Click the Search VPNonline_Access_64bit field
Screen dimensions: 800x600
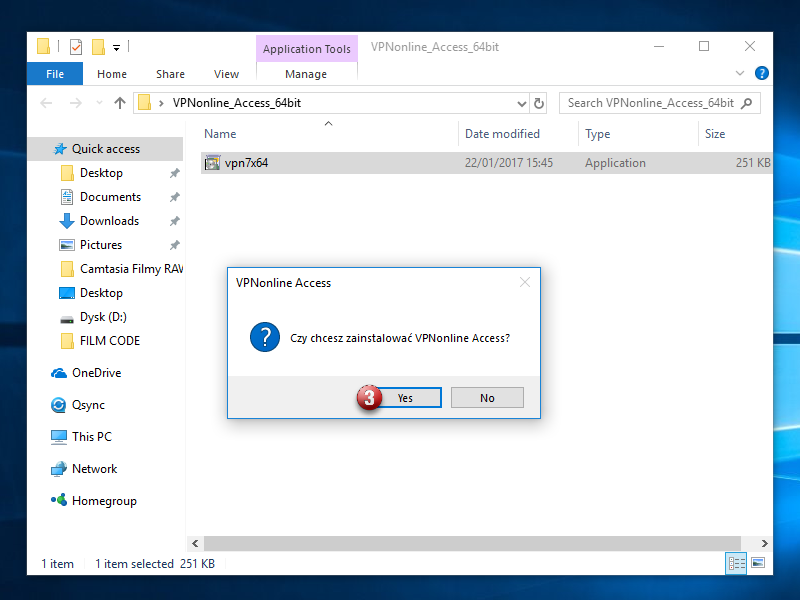tap(660, 103)
